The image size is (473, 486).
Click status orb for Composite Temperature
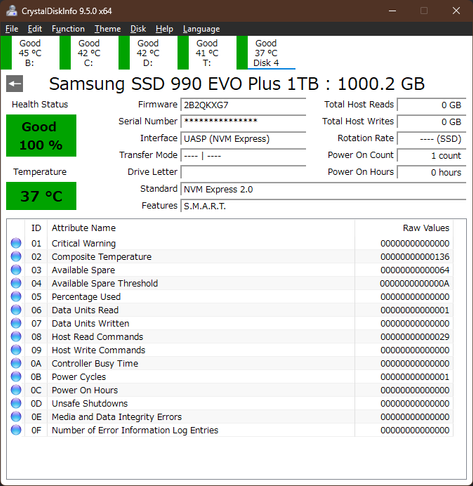click(16, 257)
